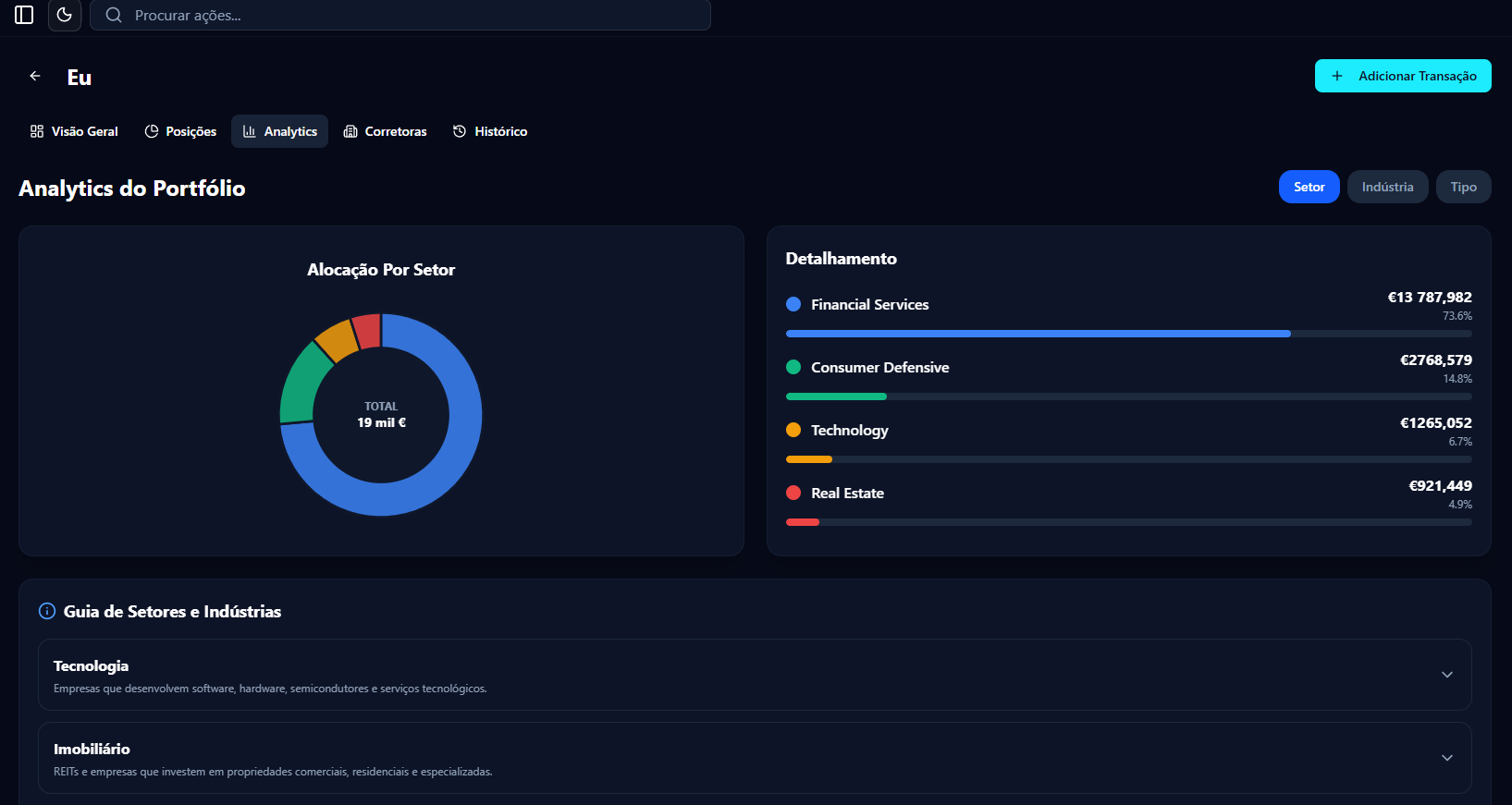
Task: Click the plus icon in Adicionar Transação
Action: pyautogui.click(x=1337, y=76)
